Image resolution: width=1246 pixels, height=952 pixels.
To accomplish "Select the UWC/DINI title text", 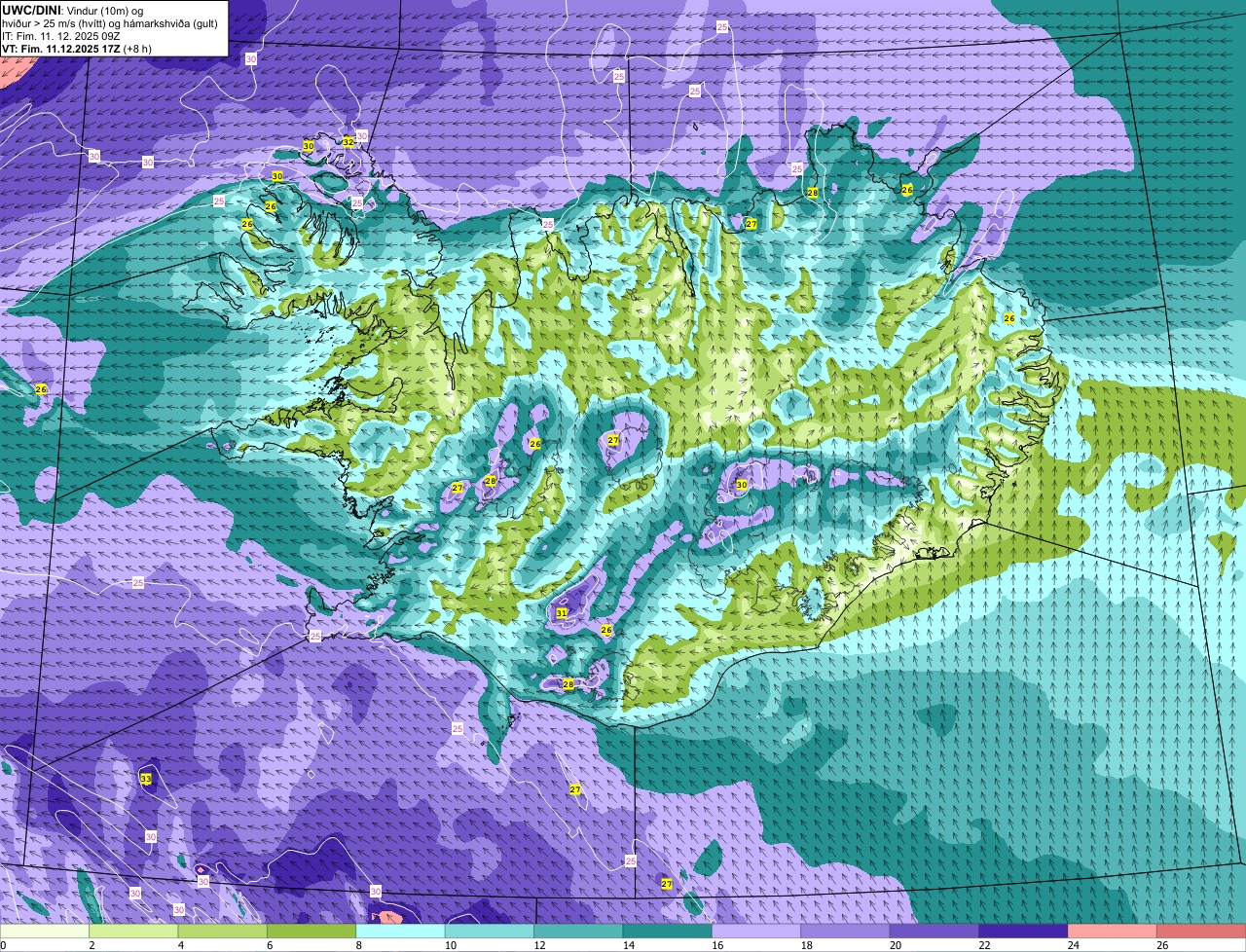I will 32,10.
